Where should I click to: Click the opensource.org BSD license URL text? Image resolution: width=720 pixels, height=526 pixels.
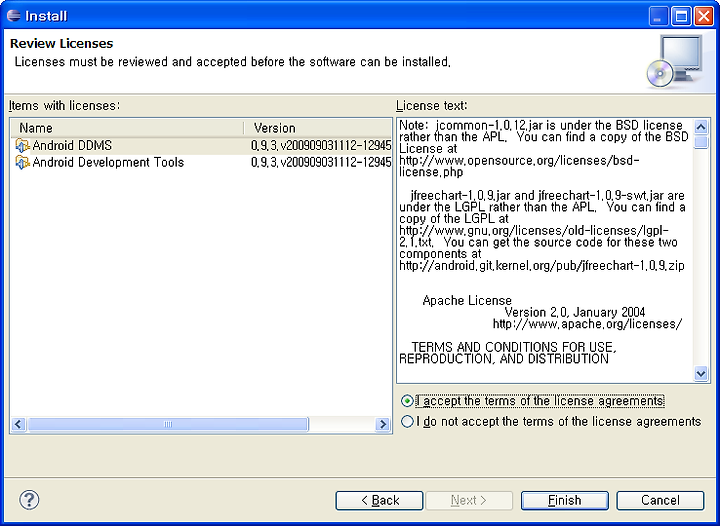(x=519, y=166)
